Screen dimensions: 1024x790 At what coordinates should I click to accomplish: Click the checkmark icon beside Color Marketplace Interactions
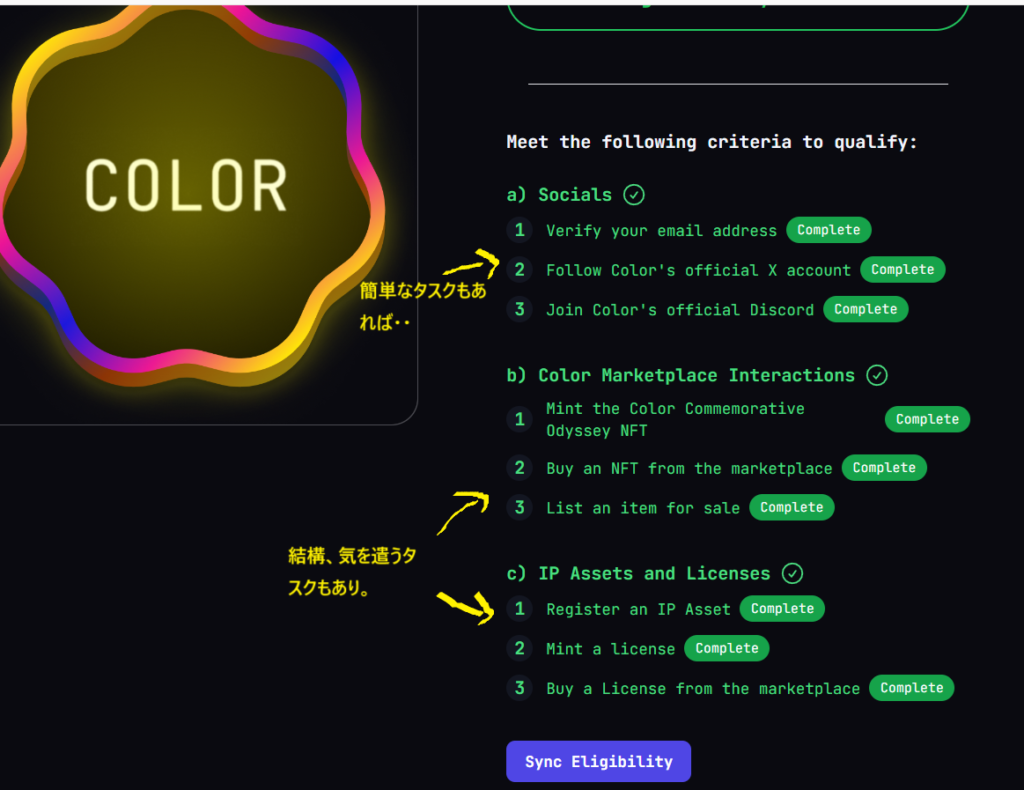(876, 375)
